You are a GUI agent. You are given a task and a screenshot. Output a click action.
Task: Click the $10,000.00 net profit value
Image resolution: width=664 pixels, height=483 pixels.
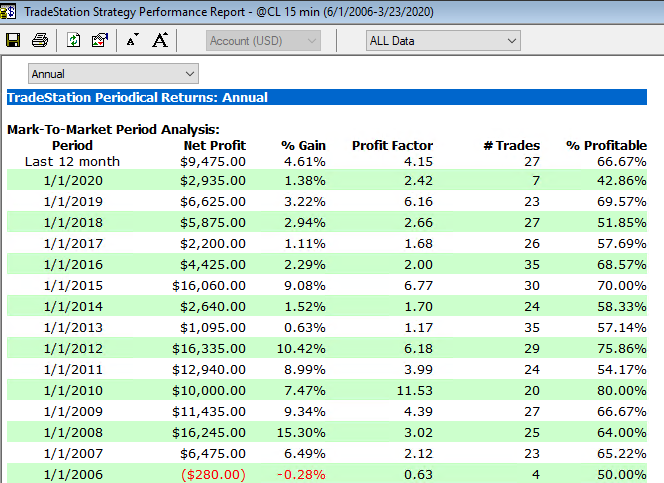tap(209, 391)
